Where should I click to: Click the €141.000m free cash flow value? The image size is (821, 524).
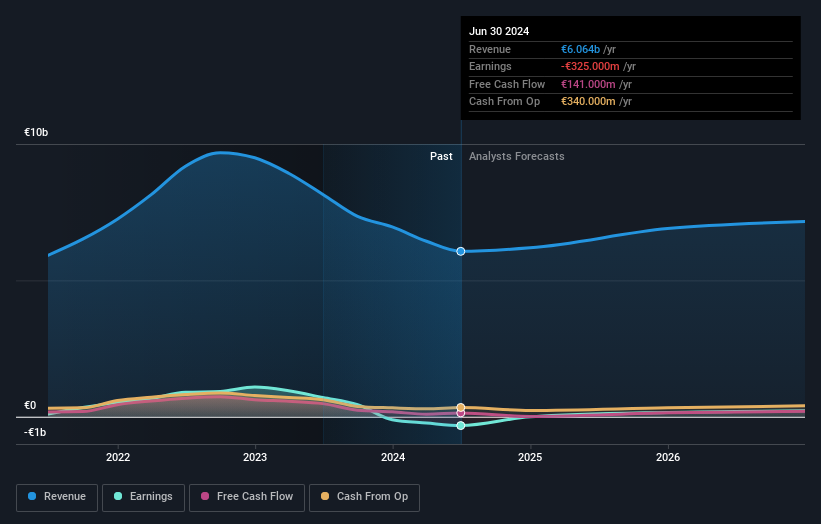point(589,84)
